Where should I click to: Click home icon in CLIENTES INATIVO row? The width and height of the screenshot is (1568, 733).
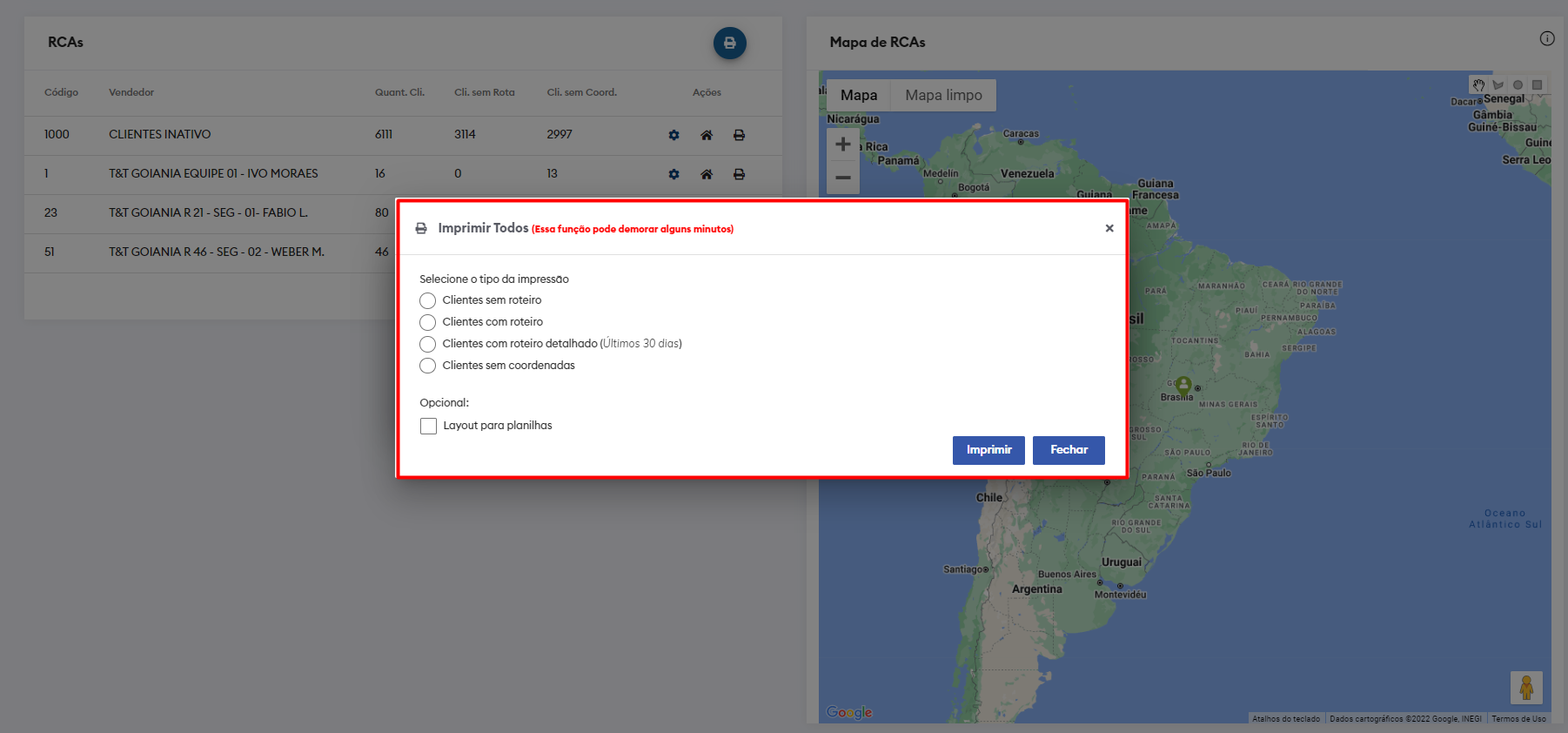(707, 135)
